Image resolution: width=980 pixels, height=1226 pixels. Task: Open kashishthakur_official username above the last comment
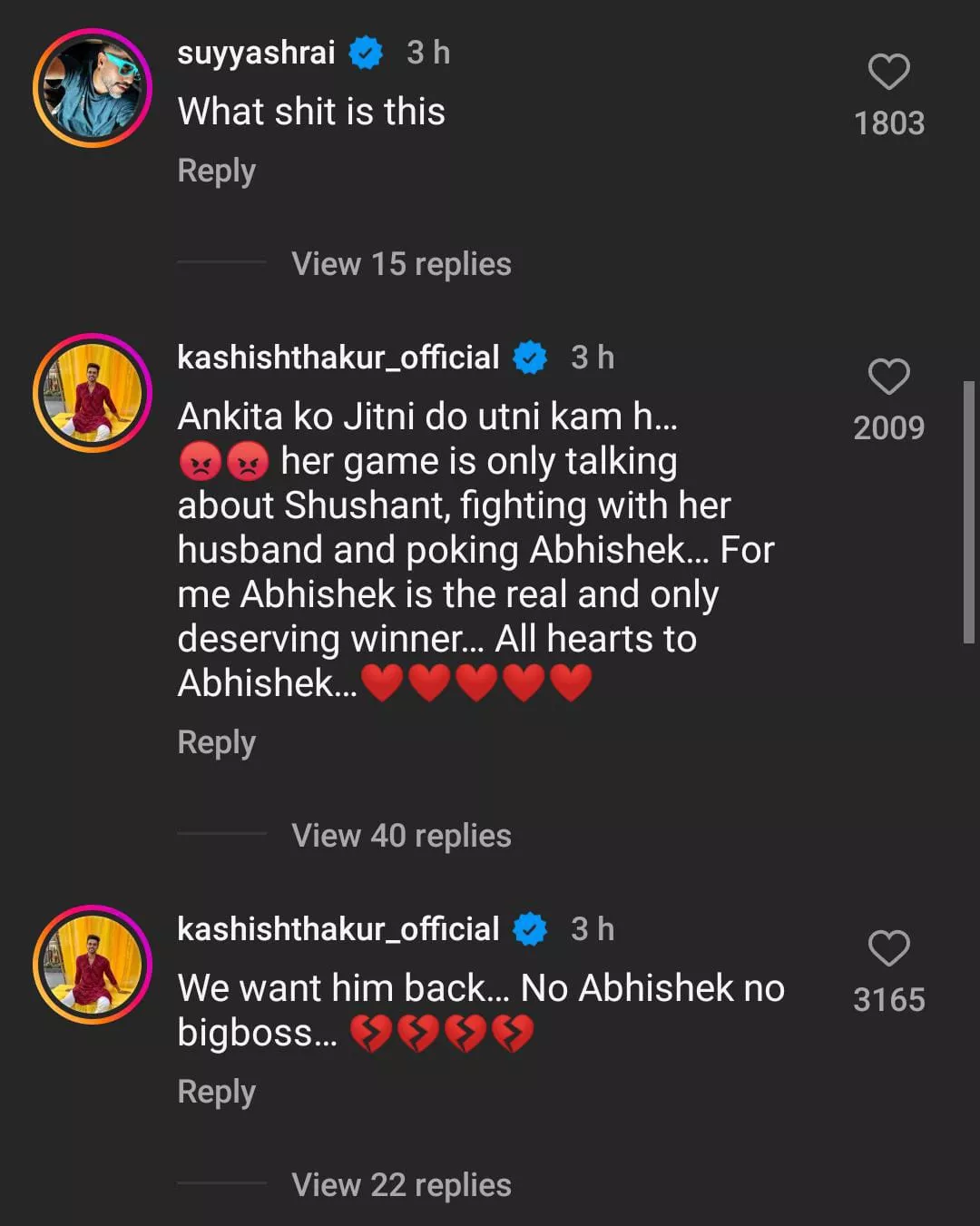[x=338, y=929]
